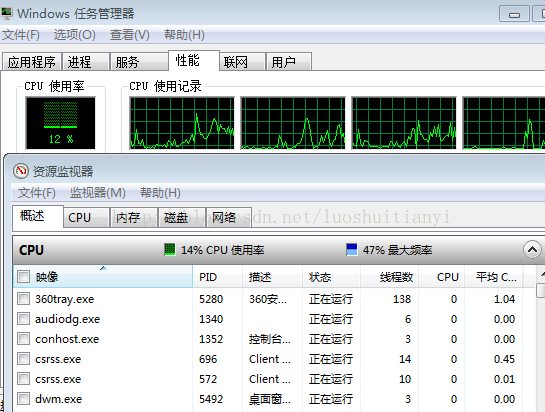Screen dimensions: 545x412
Task: Open Task Manager 查看(V) menu
Action: coord(130,35)
